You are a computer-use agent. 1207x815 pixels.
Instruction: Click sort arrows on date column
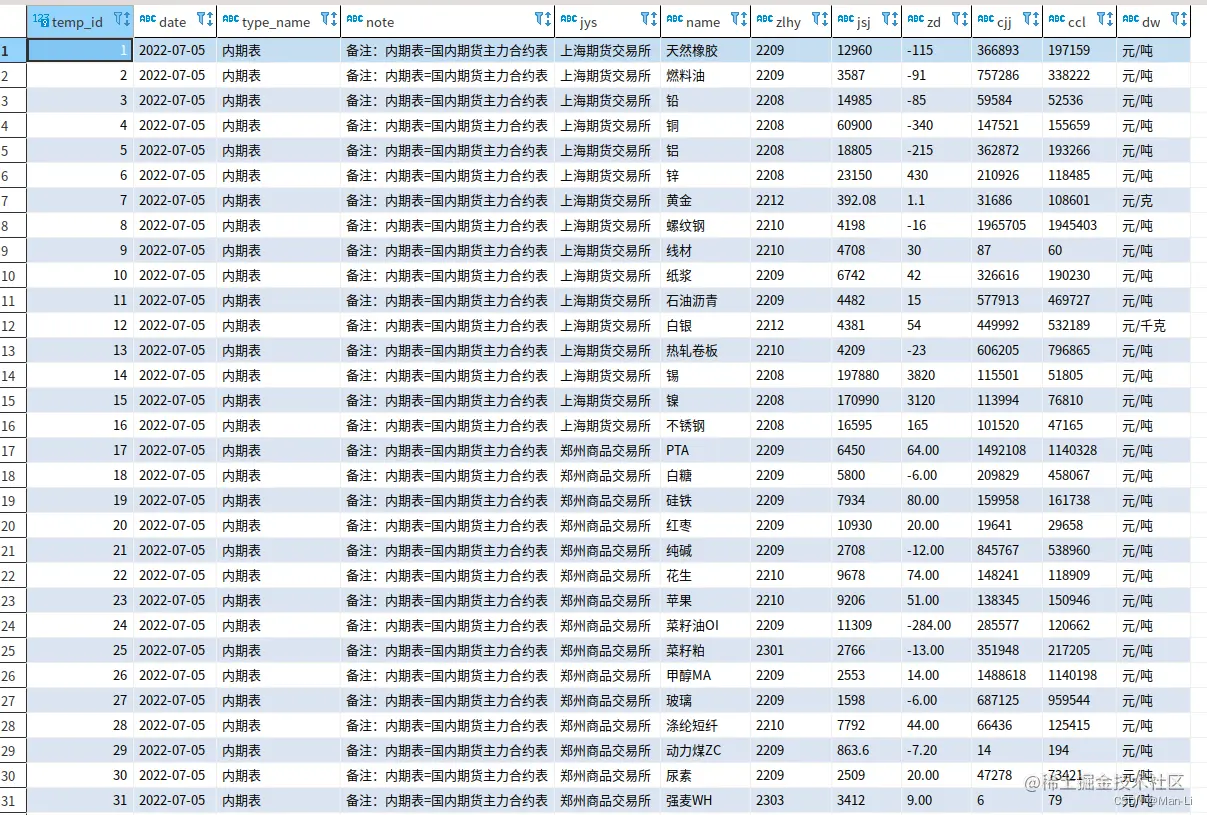click(x=210, y=19)
